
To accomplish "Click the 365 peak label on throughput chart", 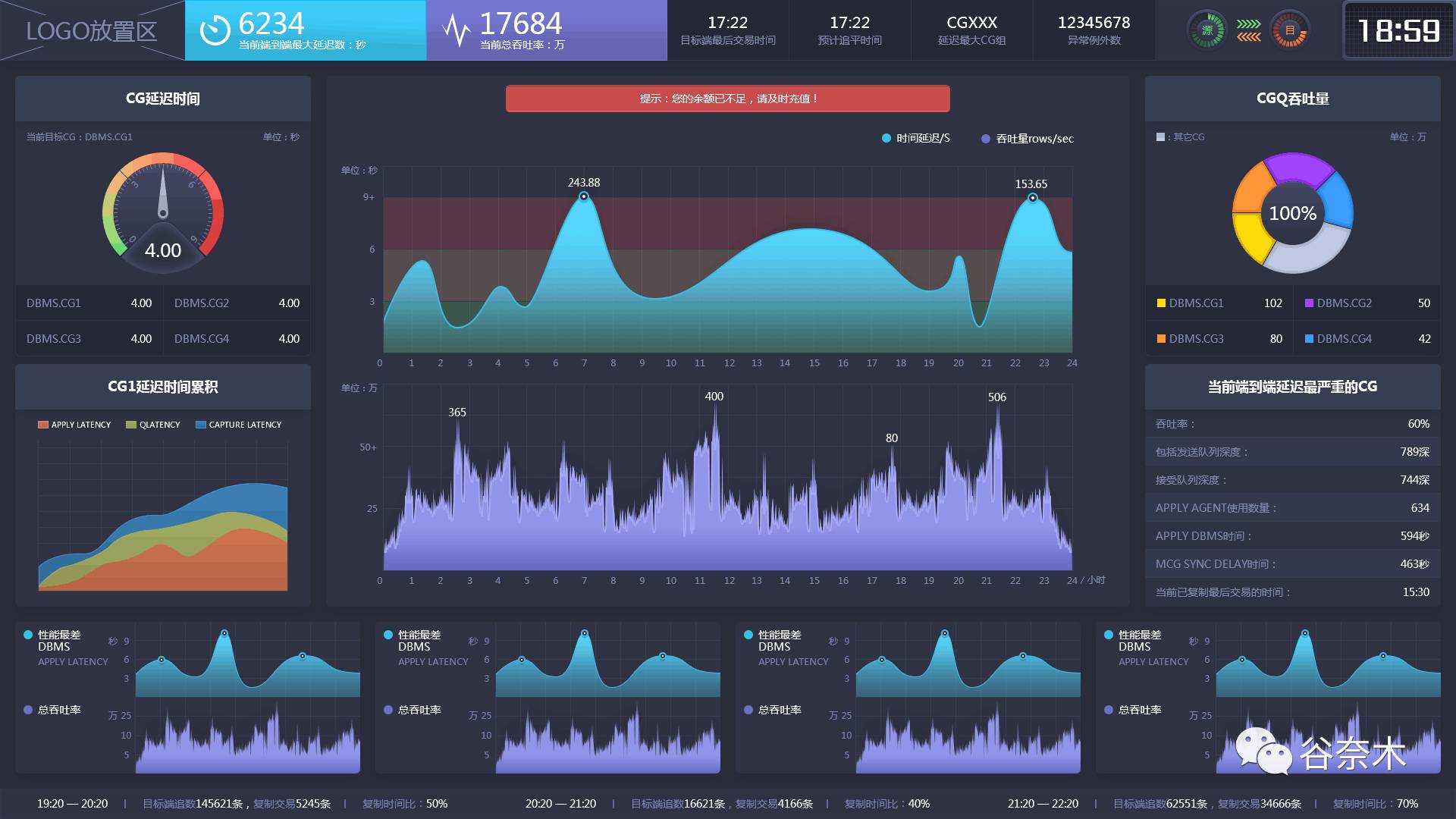I will 457,413.
